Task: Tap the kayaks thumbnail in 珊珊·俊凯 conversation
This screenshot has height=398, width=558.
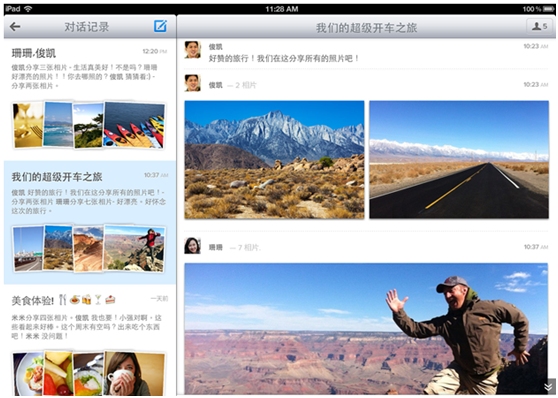Action: click(x=135, y=125)
